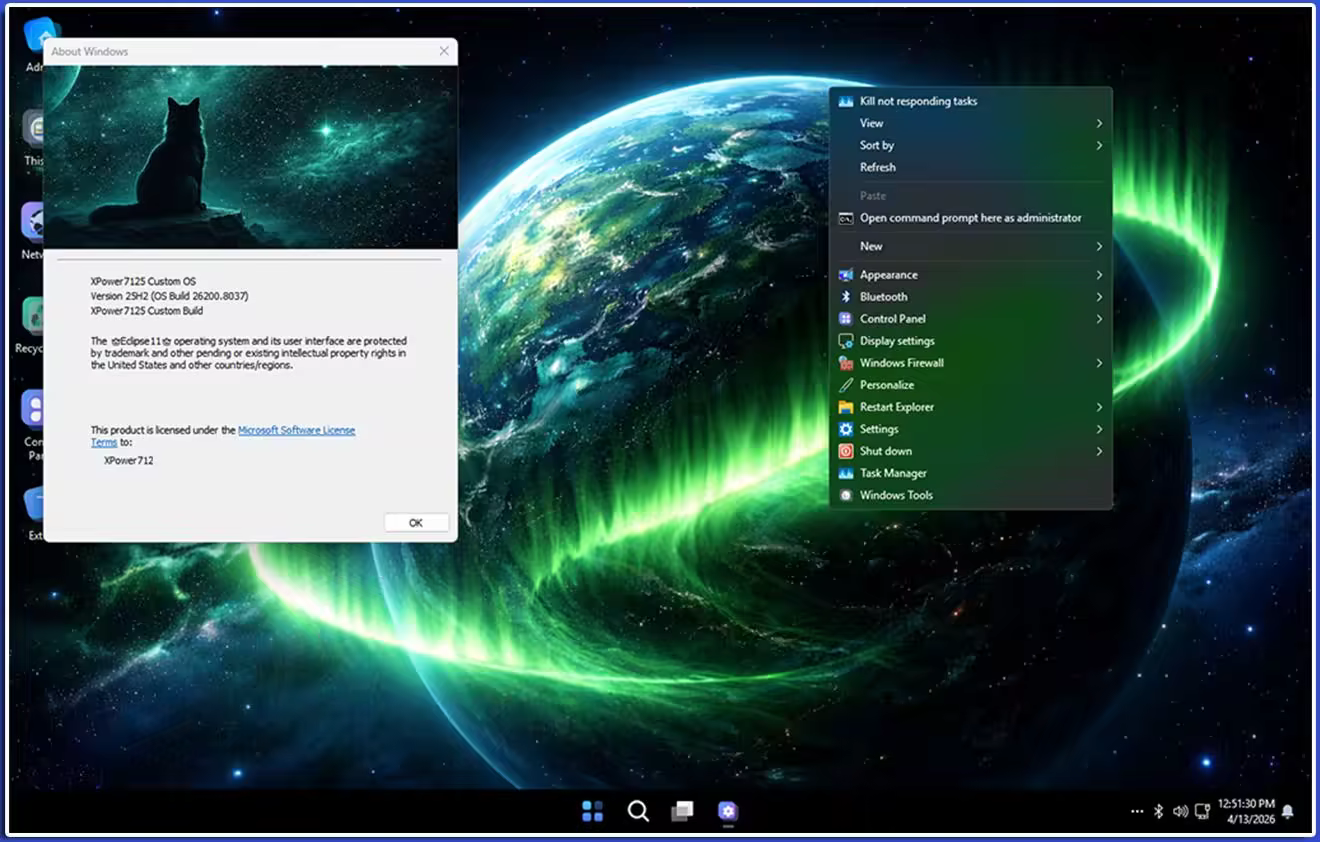Open taskbar Search magnifier icon
This screenshot has height=842, width=1320.
pos(638,811)
